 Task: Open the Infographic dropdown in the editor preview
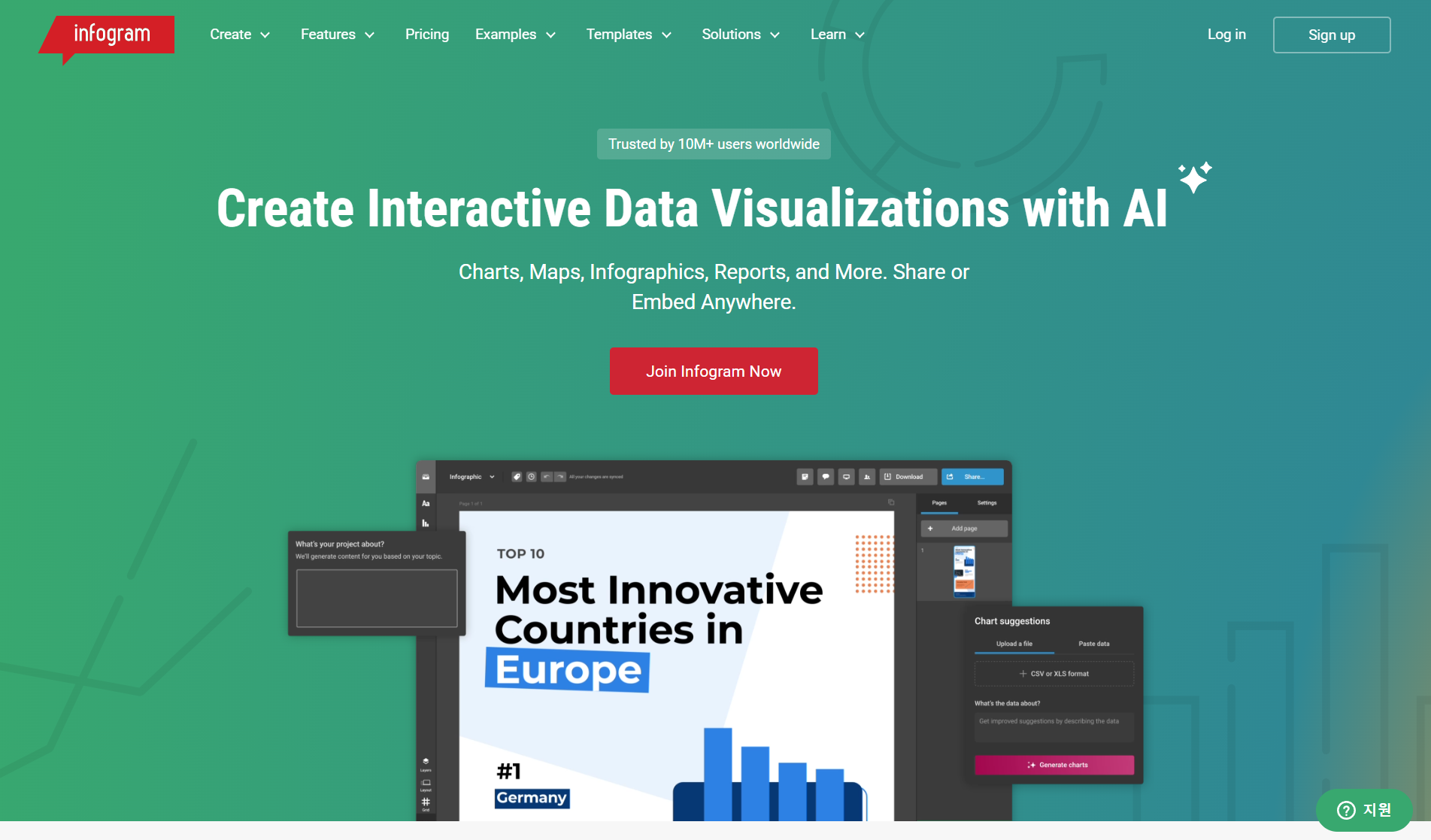pos(472,477)
